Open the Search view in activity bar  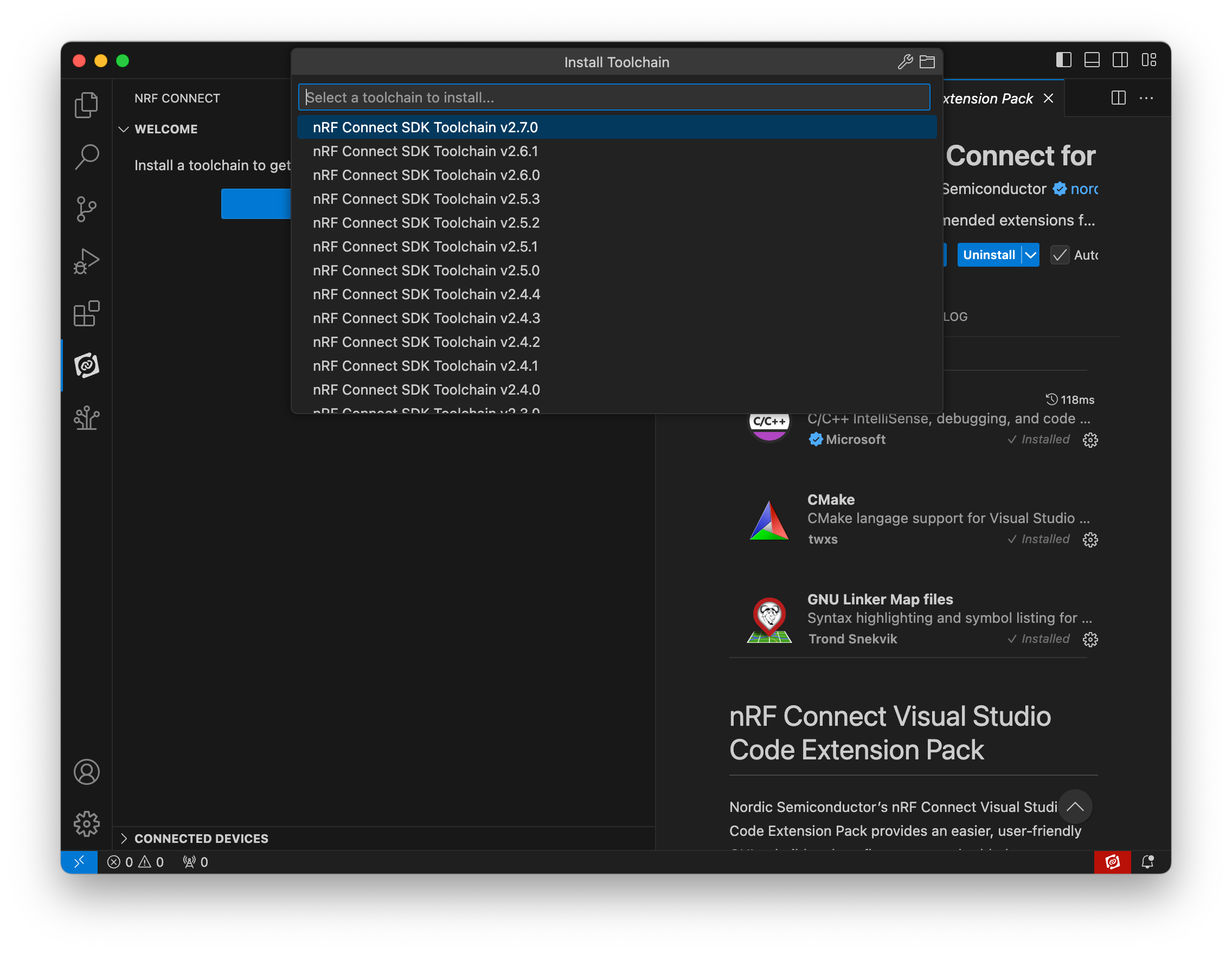86,157
